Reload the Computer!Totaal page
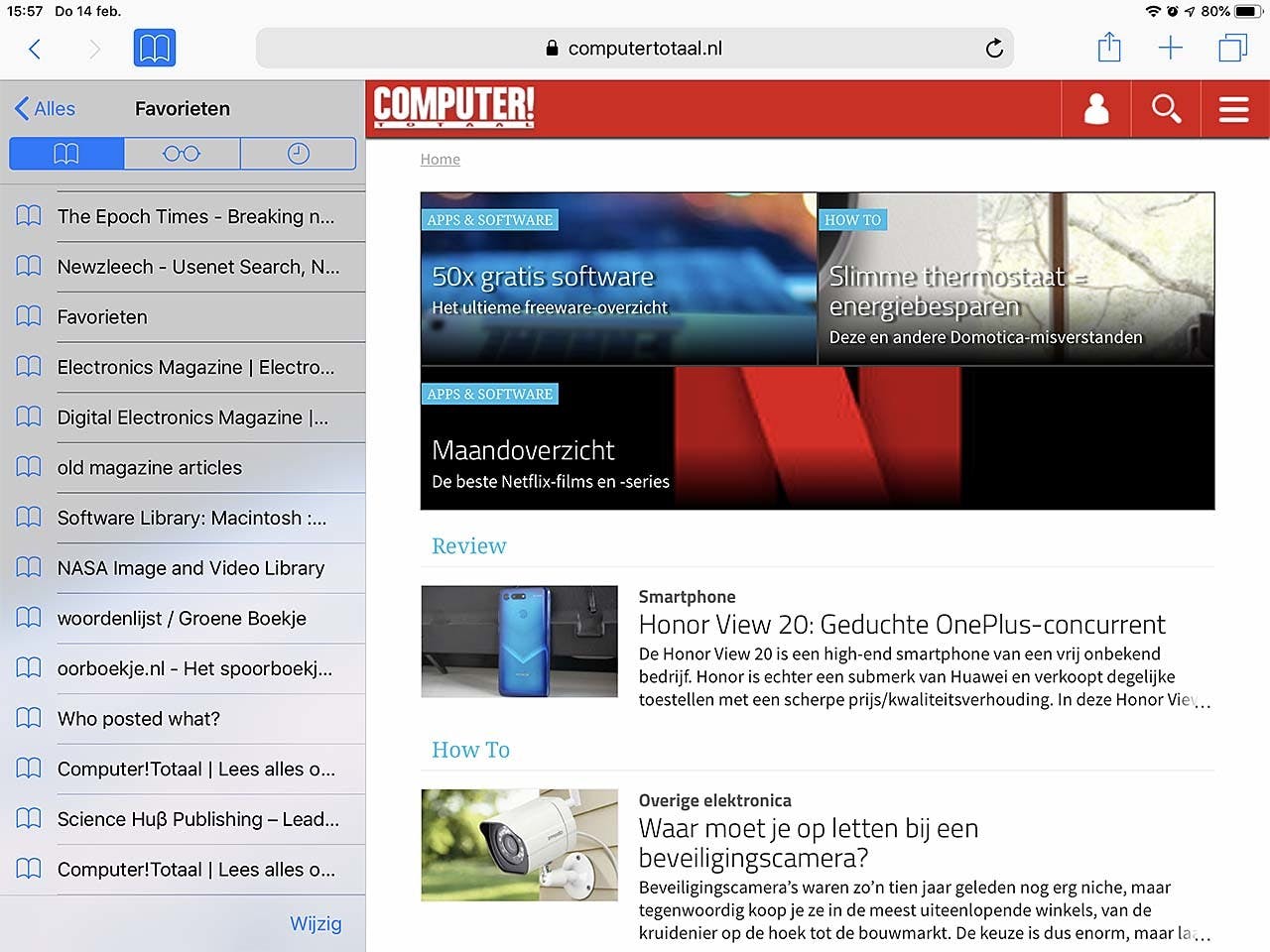 pos(993,48)
